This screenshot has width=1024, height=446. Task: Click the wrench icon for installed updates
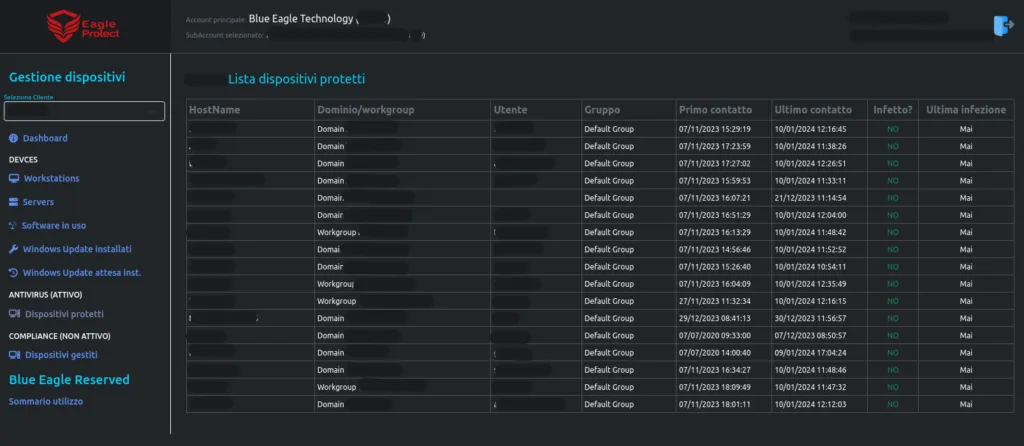[x=13, y=249]
